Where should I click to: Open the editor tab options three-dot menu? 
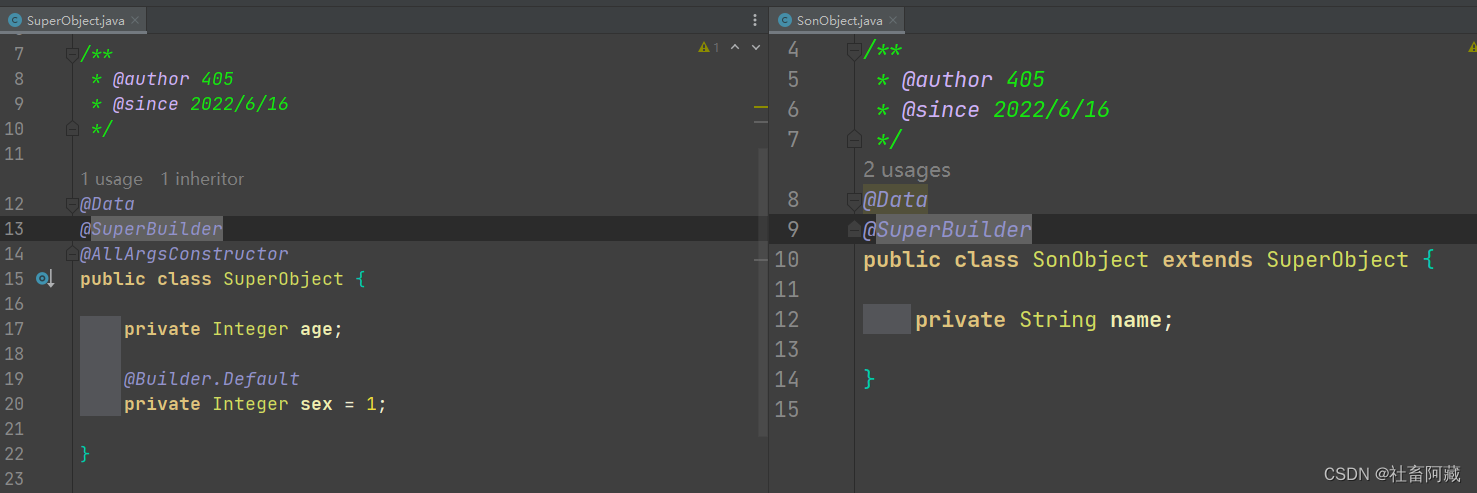[x=755, y=20]
